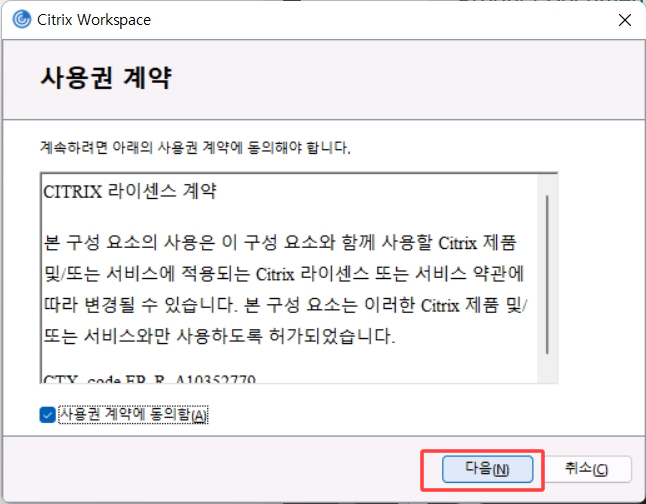Click the license line starting with 본 구성 요소의 사용은
This screenshot has width=646, height=504.
click(x=280, y=242)
